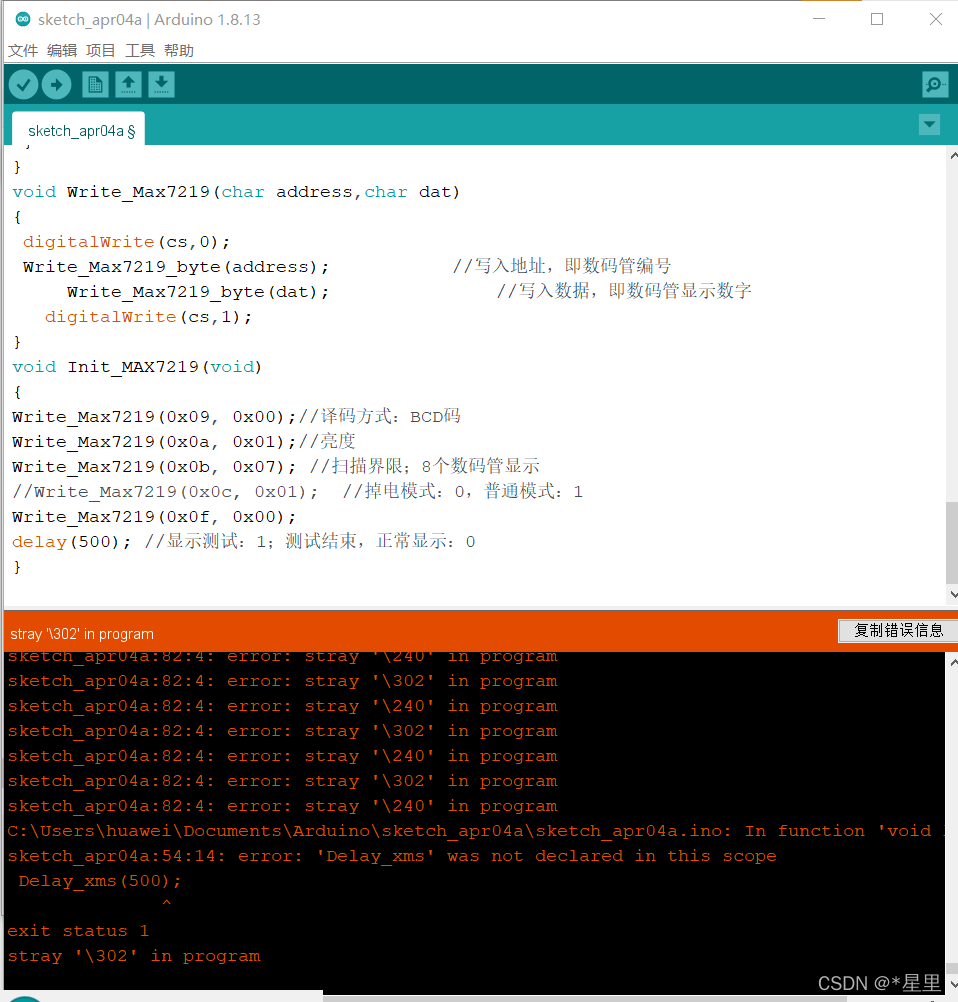Open the 工具 menu
The image size is (958, 1002).
(x=140, y=50)
